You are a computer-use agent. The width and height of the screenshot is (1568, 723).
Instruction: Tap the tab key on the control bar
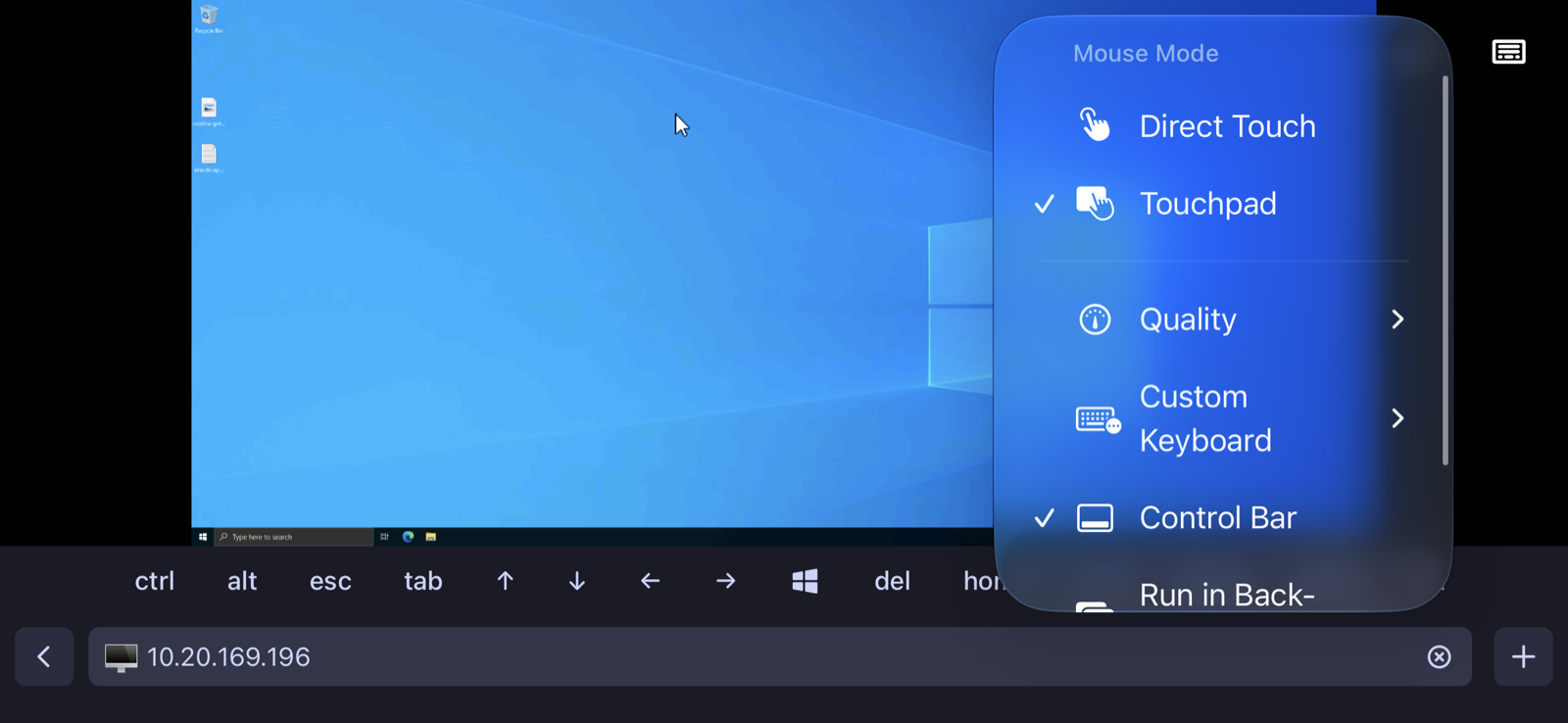(423, 581)
